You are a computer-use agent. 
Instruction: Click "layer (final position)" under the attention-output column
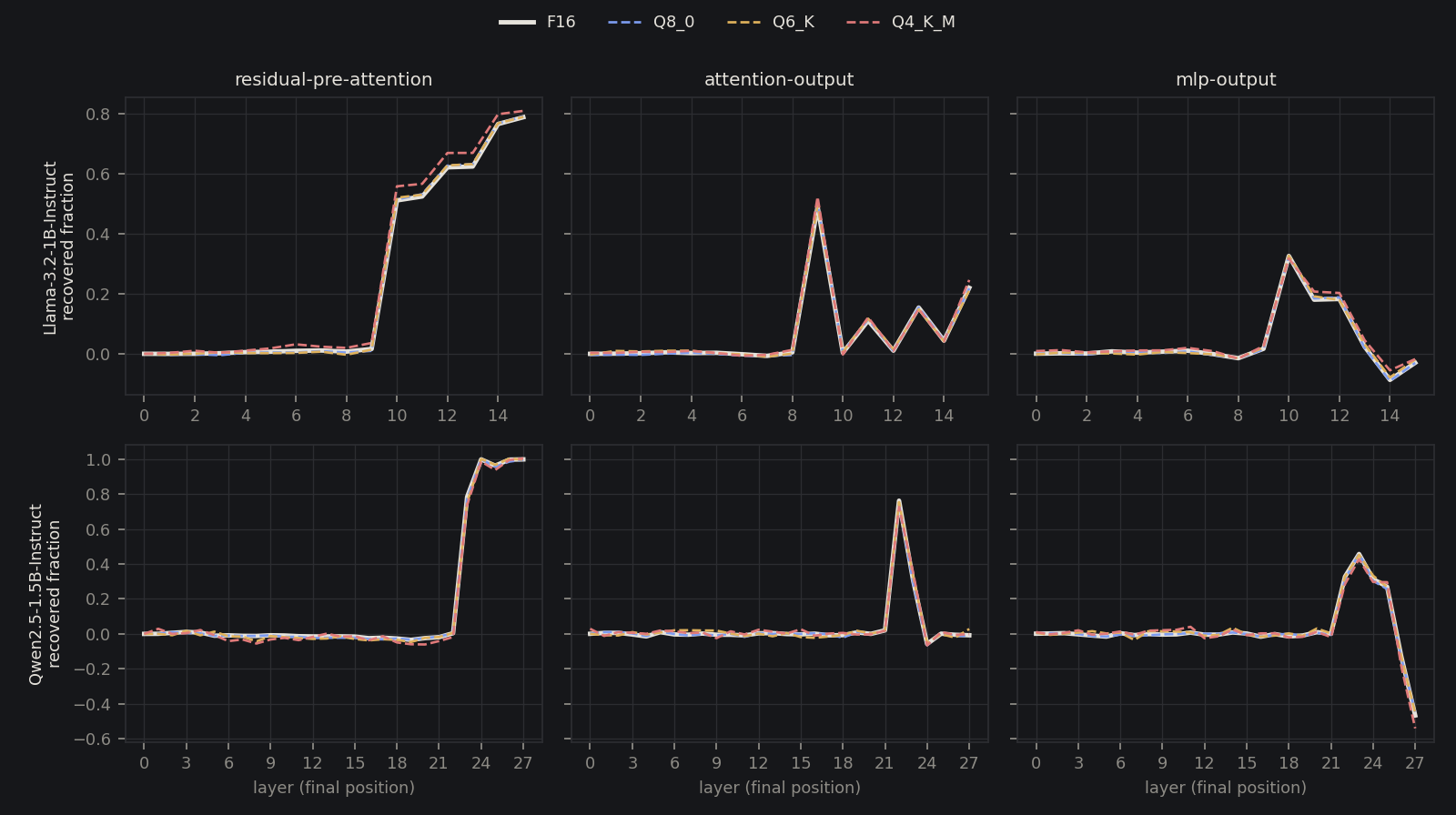tap(780, 788)
